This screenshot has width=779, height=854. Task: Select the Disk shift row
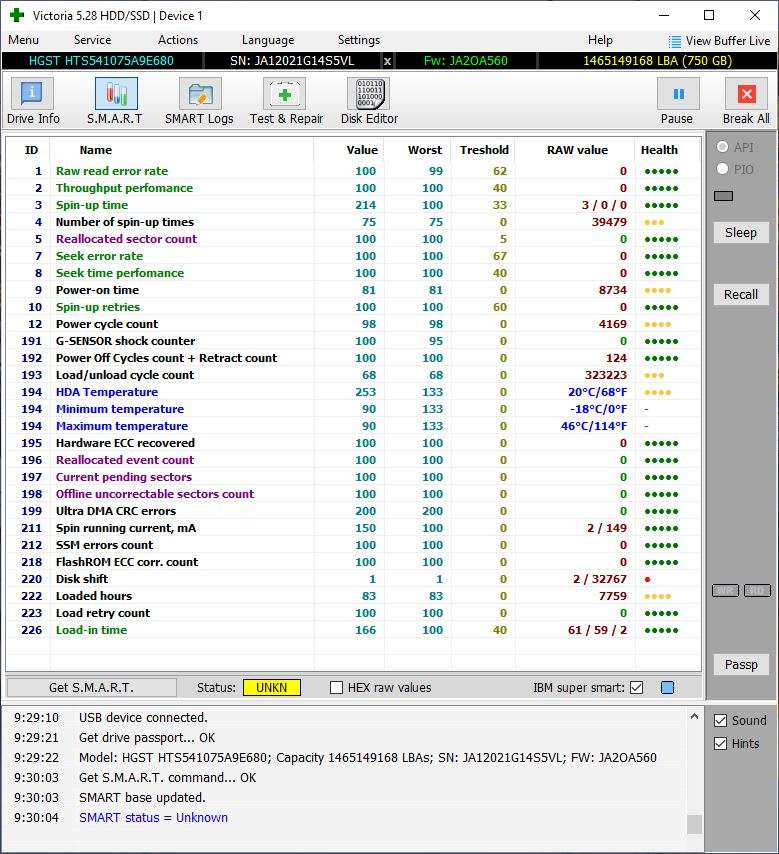click(353, 579)
